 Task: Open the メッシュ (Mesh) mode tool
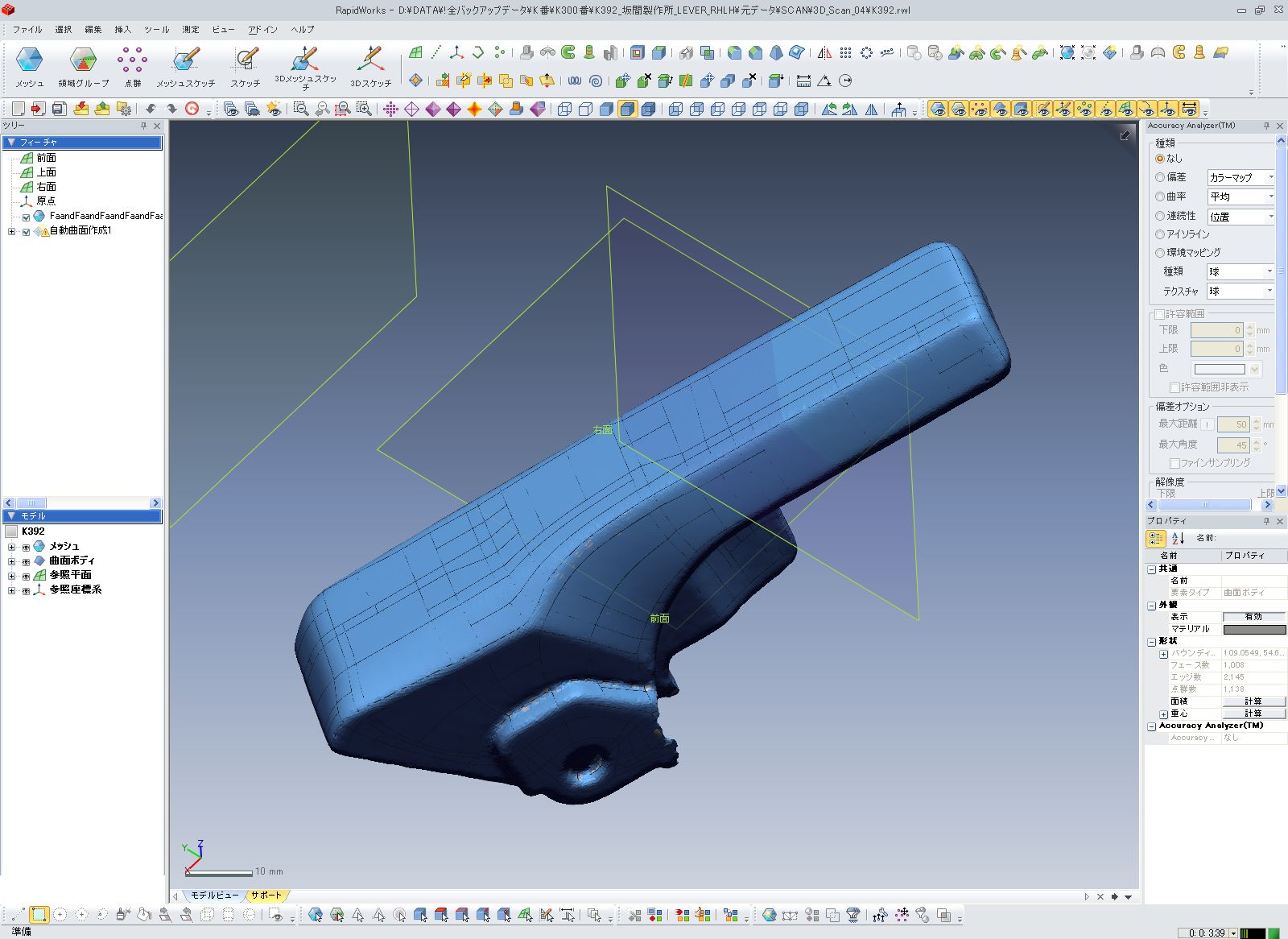pos(30,66)
